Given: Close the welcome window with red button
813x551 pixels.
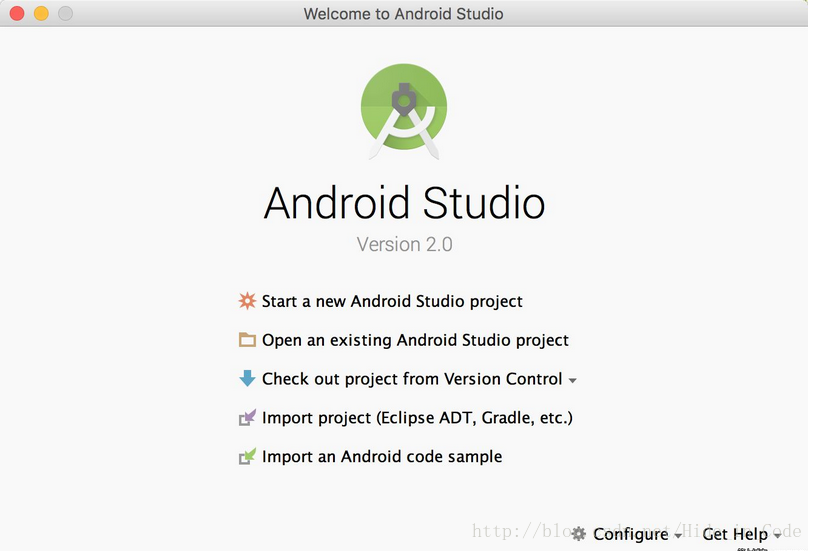Looking at the screenshot, I should pyautogui.click(x=17, y=13).
